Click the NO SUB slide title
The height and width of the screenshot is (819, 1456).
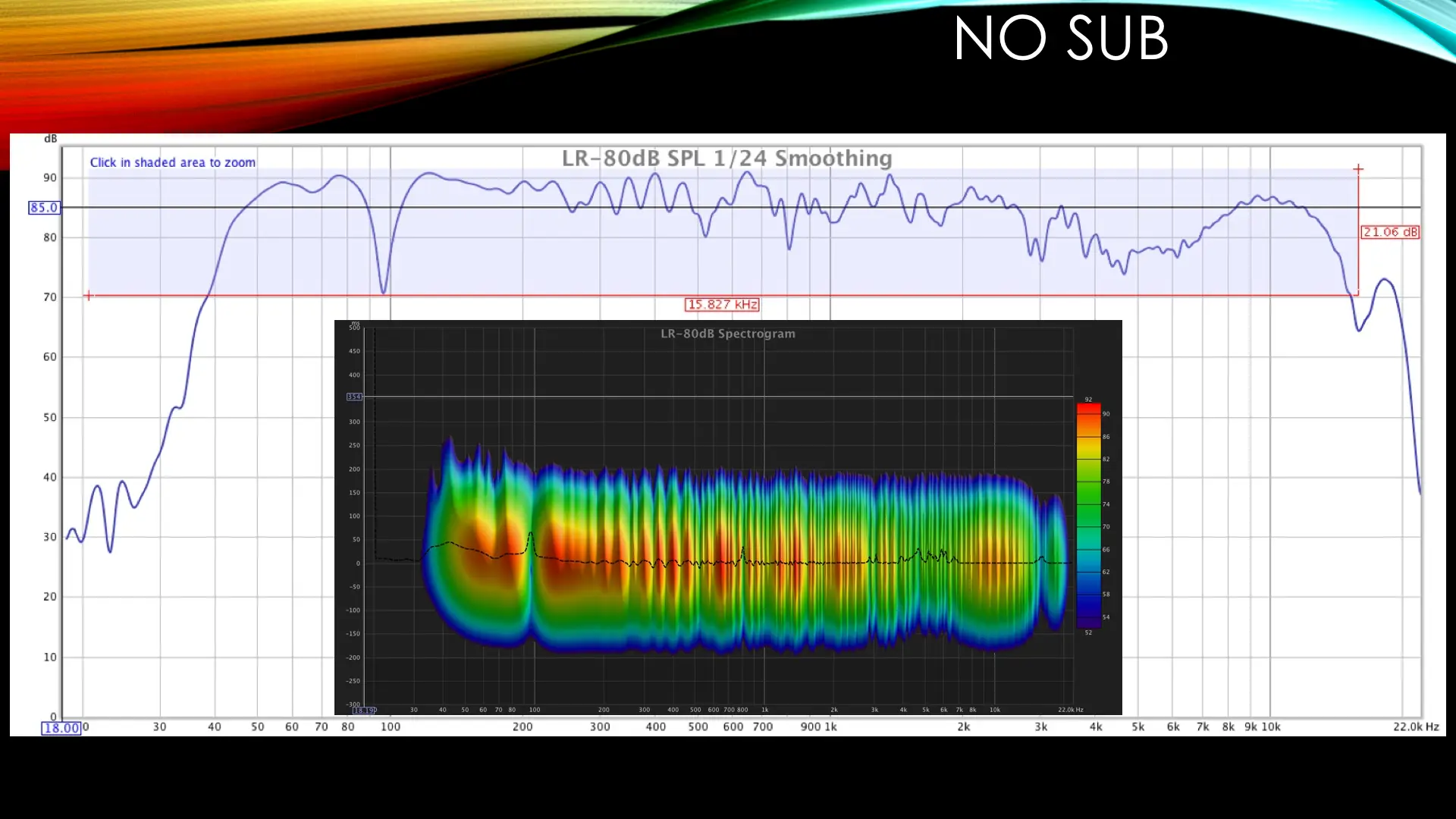click(1060, 38)
